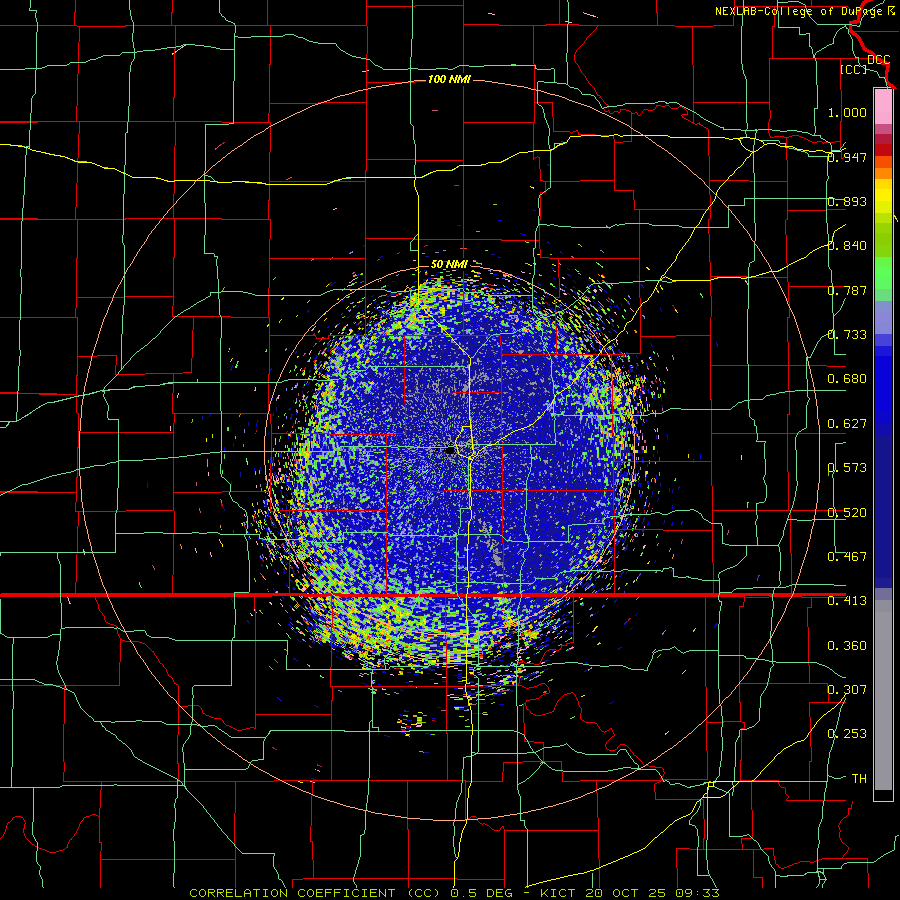The image size is (900, 900).
Task: Click the 0.467 legend value
Action: 847,557
